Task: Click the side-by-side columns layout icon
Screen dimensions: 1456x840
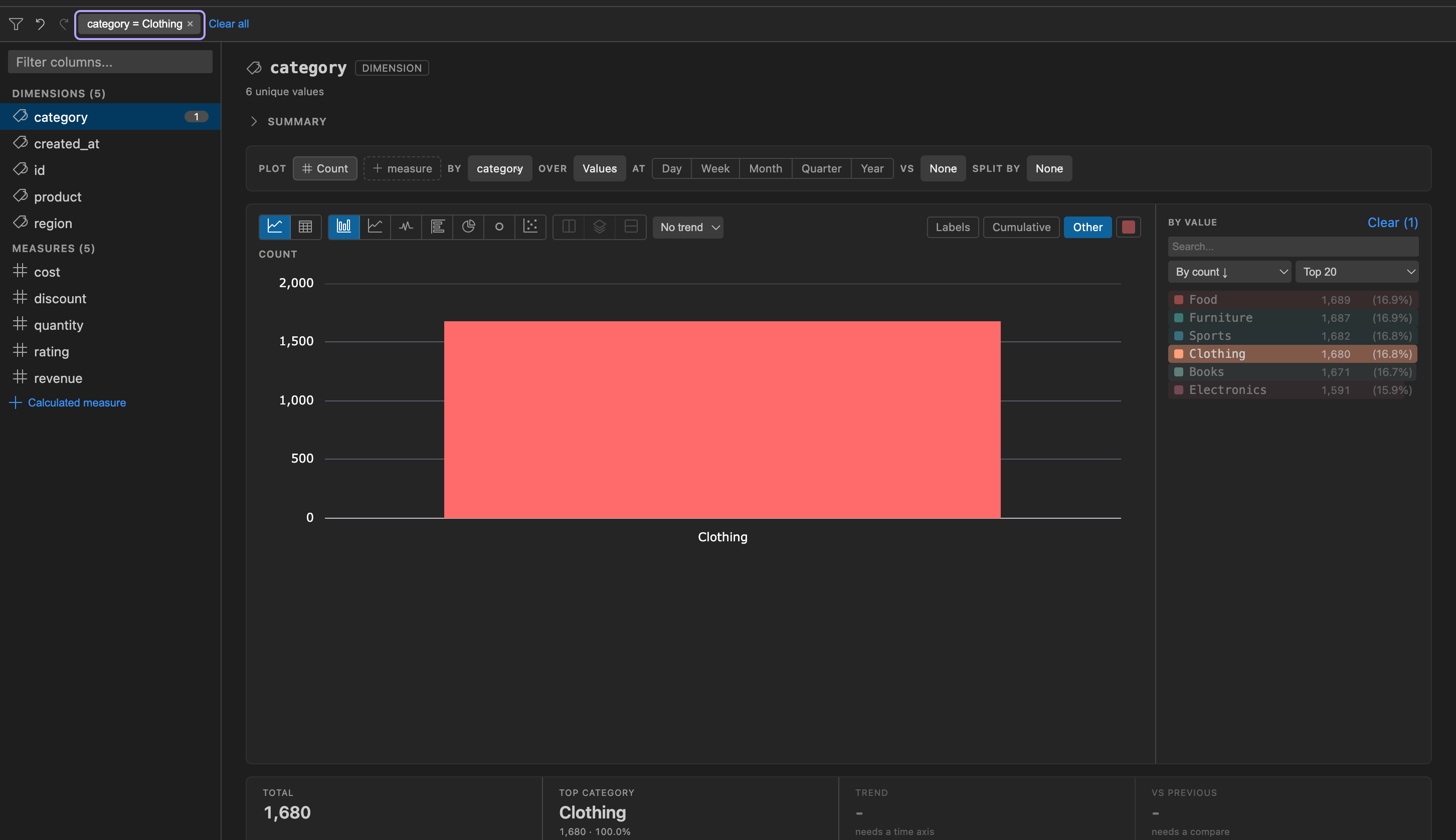Action: (x=569, y=227)
